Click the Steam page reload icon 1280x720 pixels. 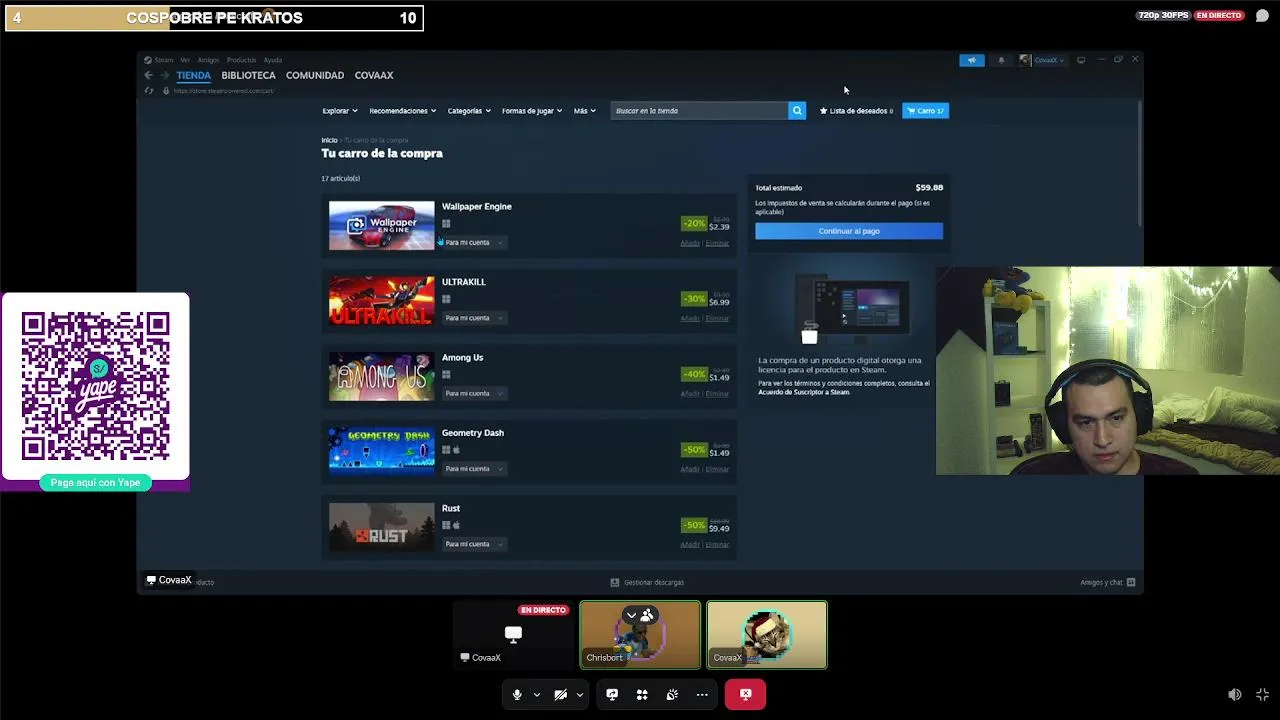pyautogui.click(x=149, y=91)
